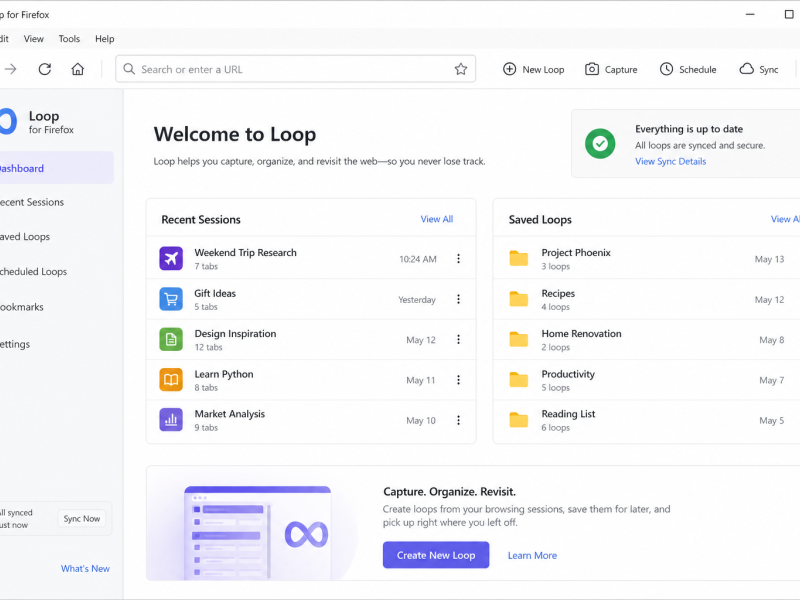Click the 10:24 AM timestamp

pos(418,259)
